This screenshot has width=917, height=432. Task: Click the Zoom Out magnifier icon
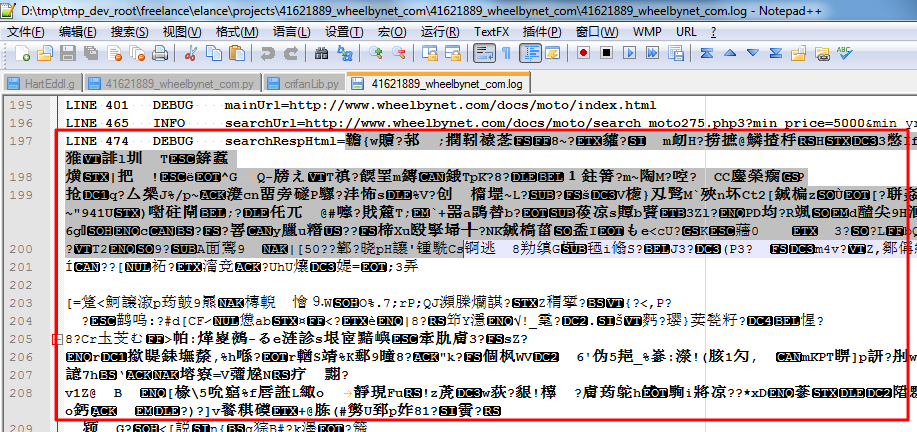(398, 53)
